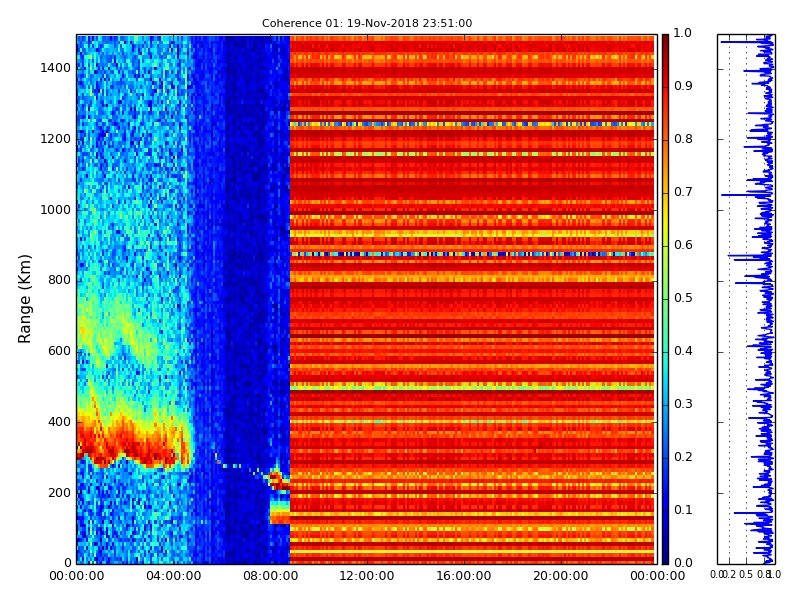Click the 04:00:00 time axis label
Viewport: 800px width, 600px height.
pyautogui.click(x=173, y=577)
